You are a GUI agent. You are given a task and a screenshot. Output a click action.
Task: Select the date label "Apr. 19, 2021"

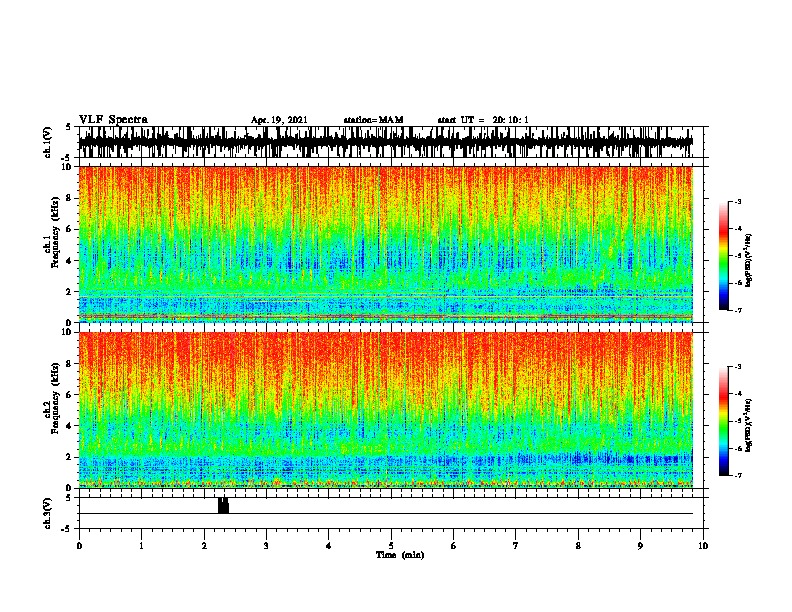coord(279,120)
